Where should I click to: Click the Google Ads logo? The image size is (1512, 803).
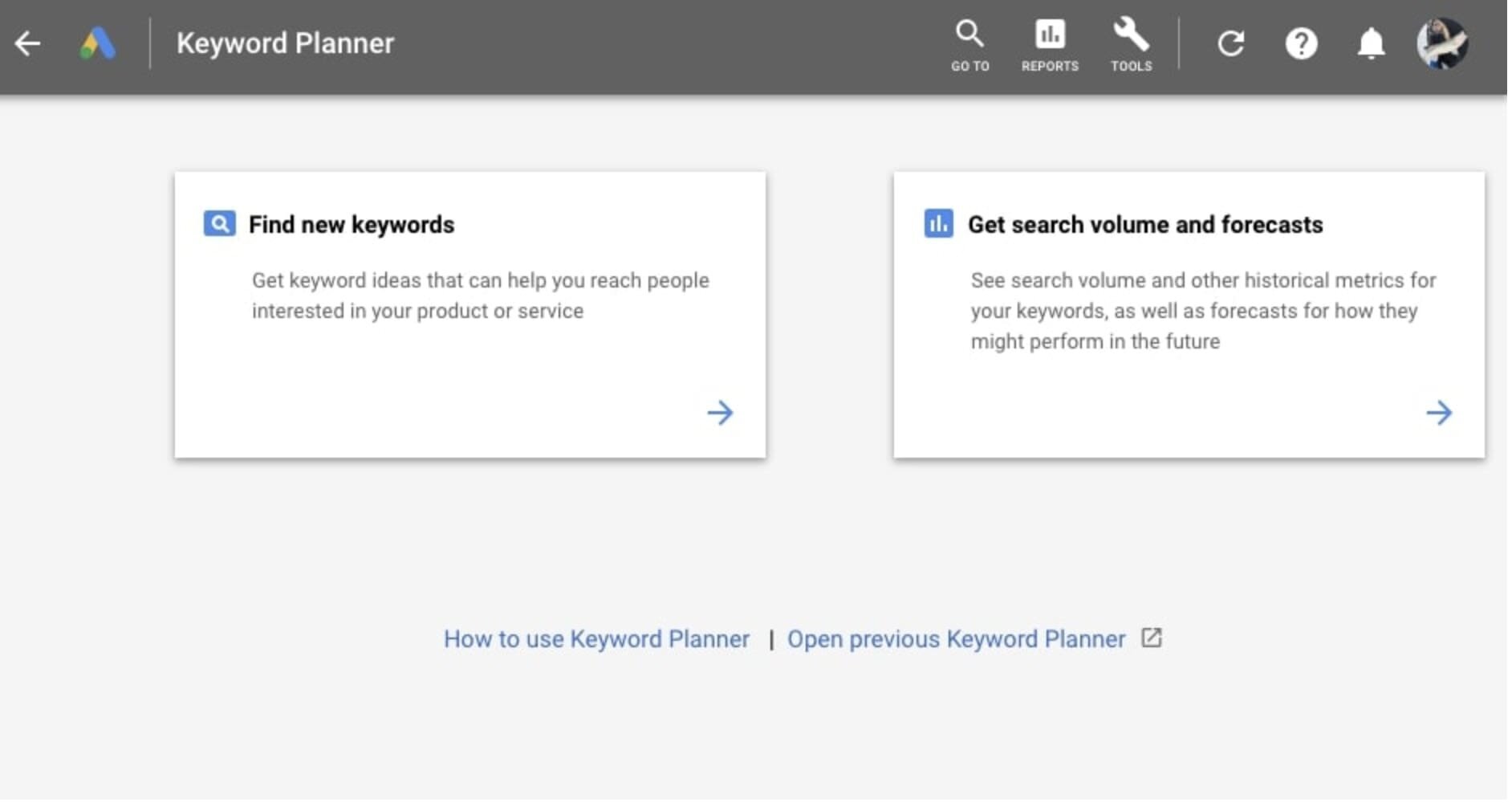pos(98,43)
